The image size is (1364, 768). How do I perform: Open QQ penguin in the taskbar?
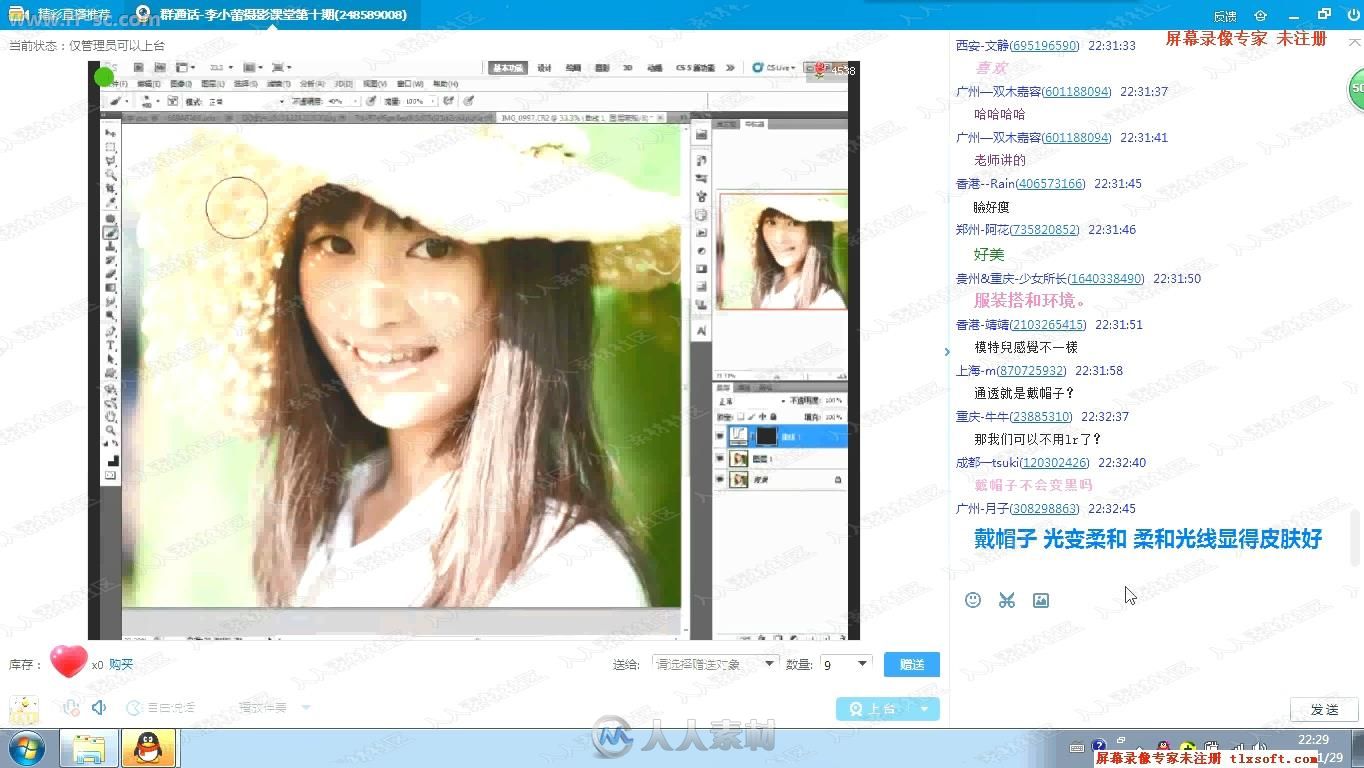click(x=149, y=747)
